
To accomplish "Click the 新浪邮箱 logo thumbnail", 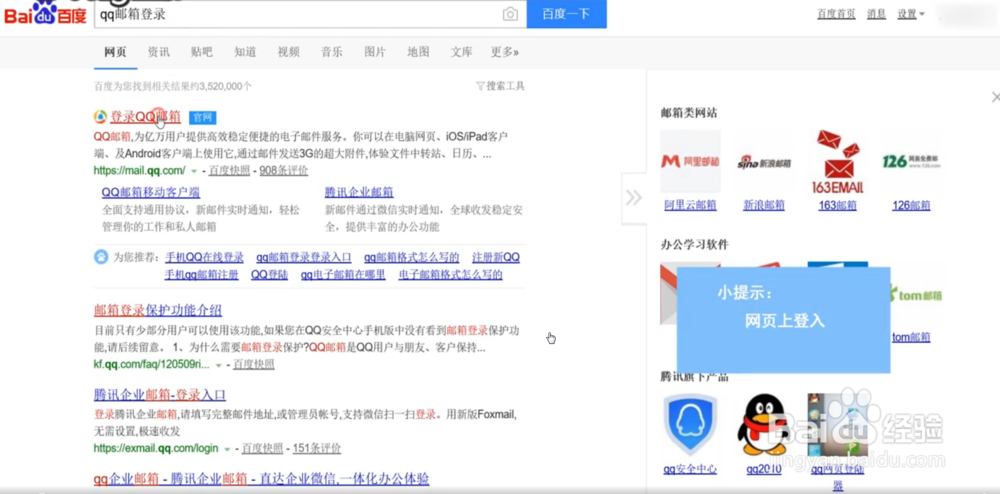I will [x=763, y=162].
